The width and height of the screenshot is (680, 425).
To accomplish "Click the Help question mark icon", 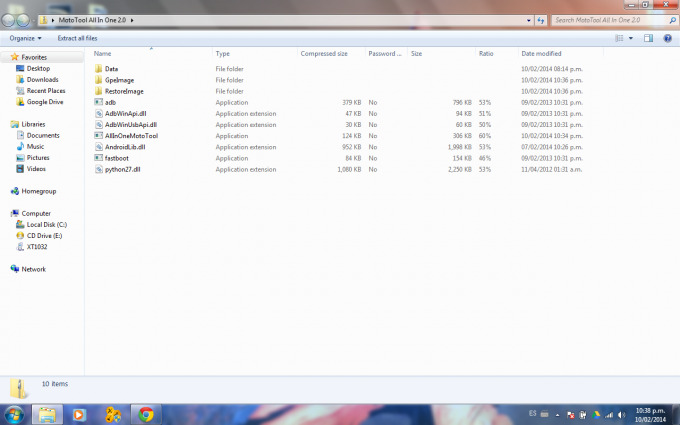I will click(667, 38).
